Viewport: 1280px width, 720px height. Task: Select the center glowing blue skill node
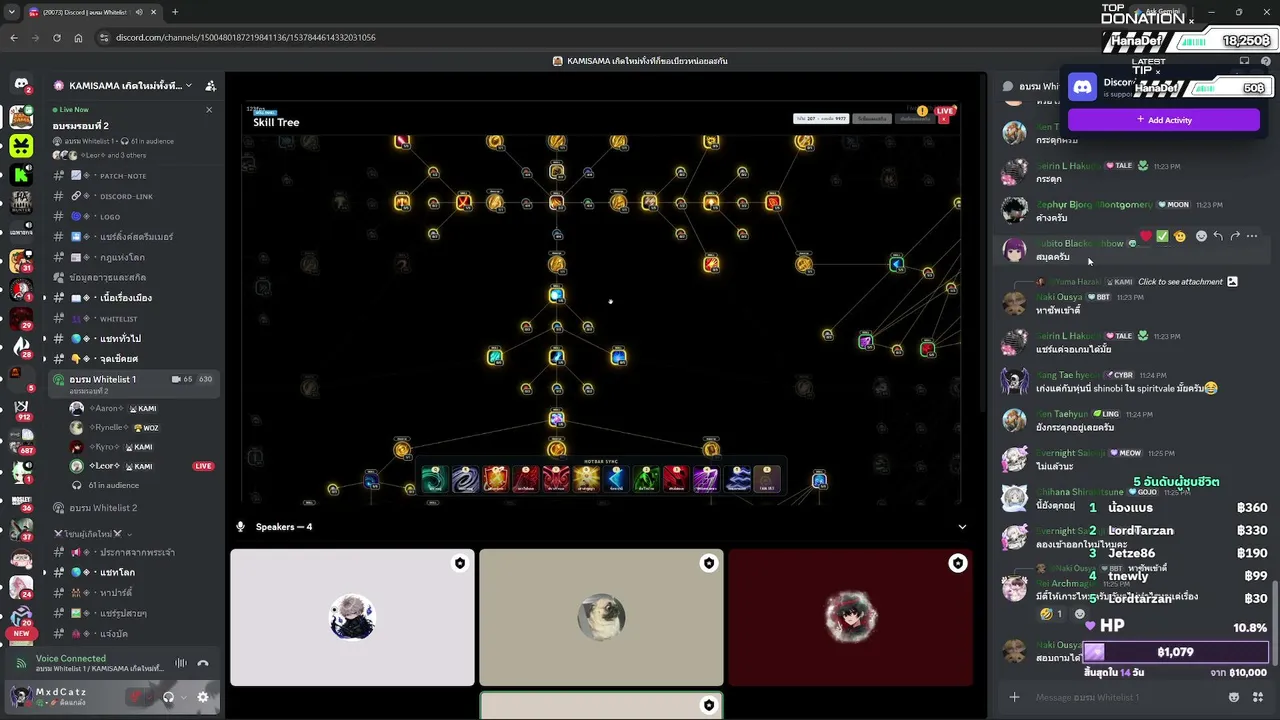pos(557,295)
